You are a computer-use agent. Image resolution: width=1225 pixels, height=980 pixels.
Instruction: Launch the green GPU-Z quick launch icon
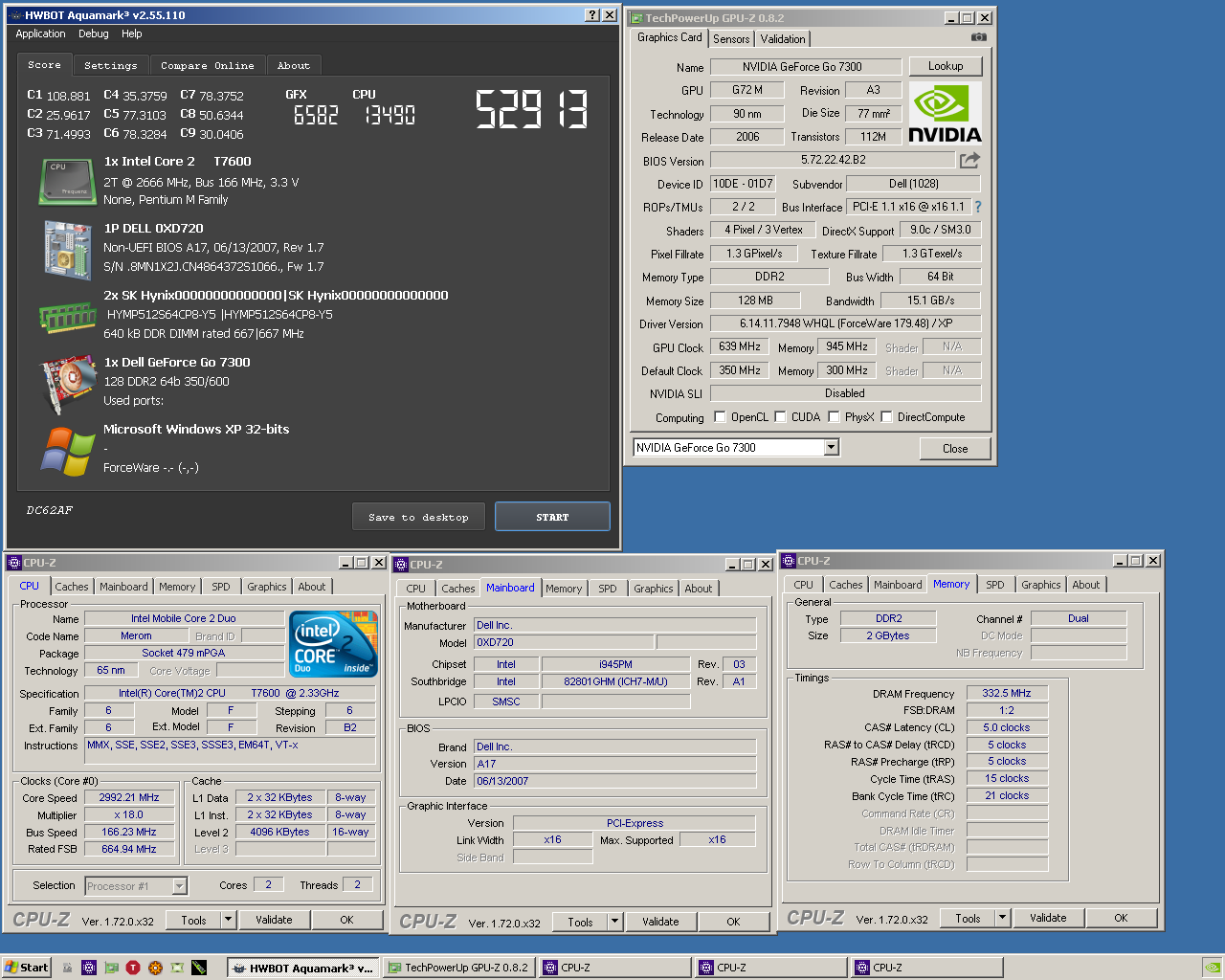pos(111,968)
